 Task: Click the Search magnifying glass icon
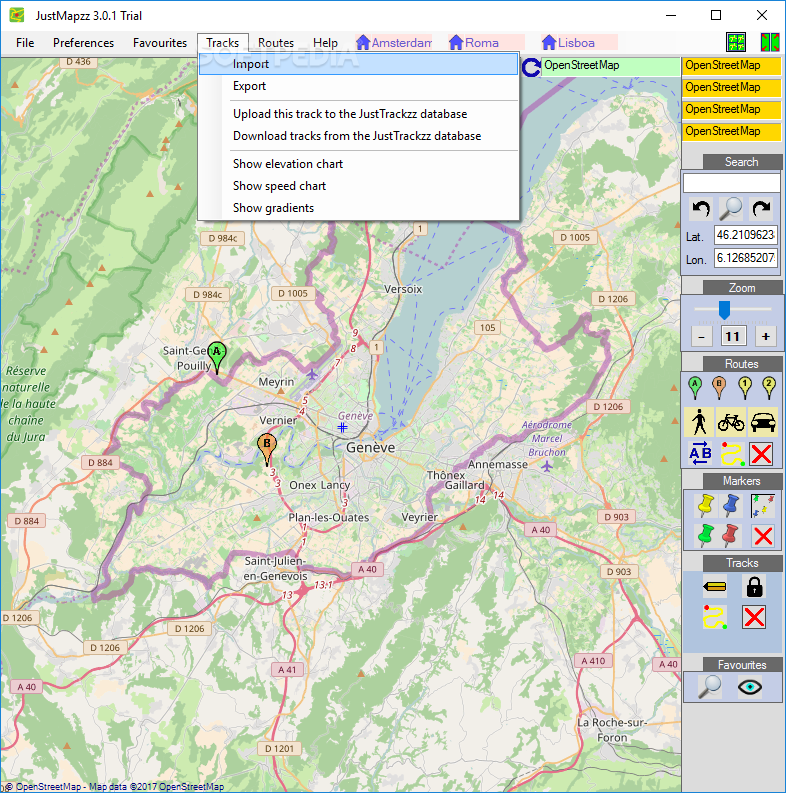[x=731, y=208]
